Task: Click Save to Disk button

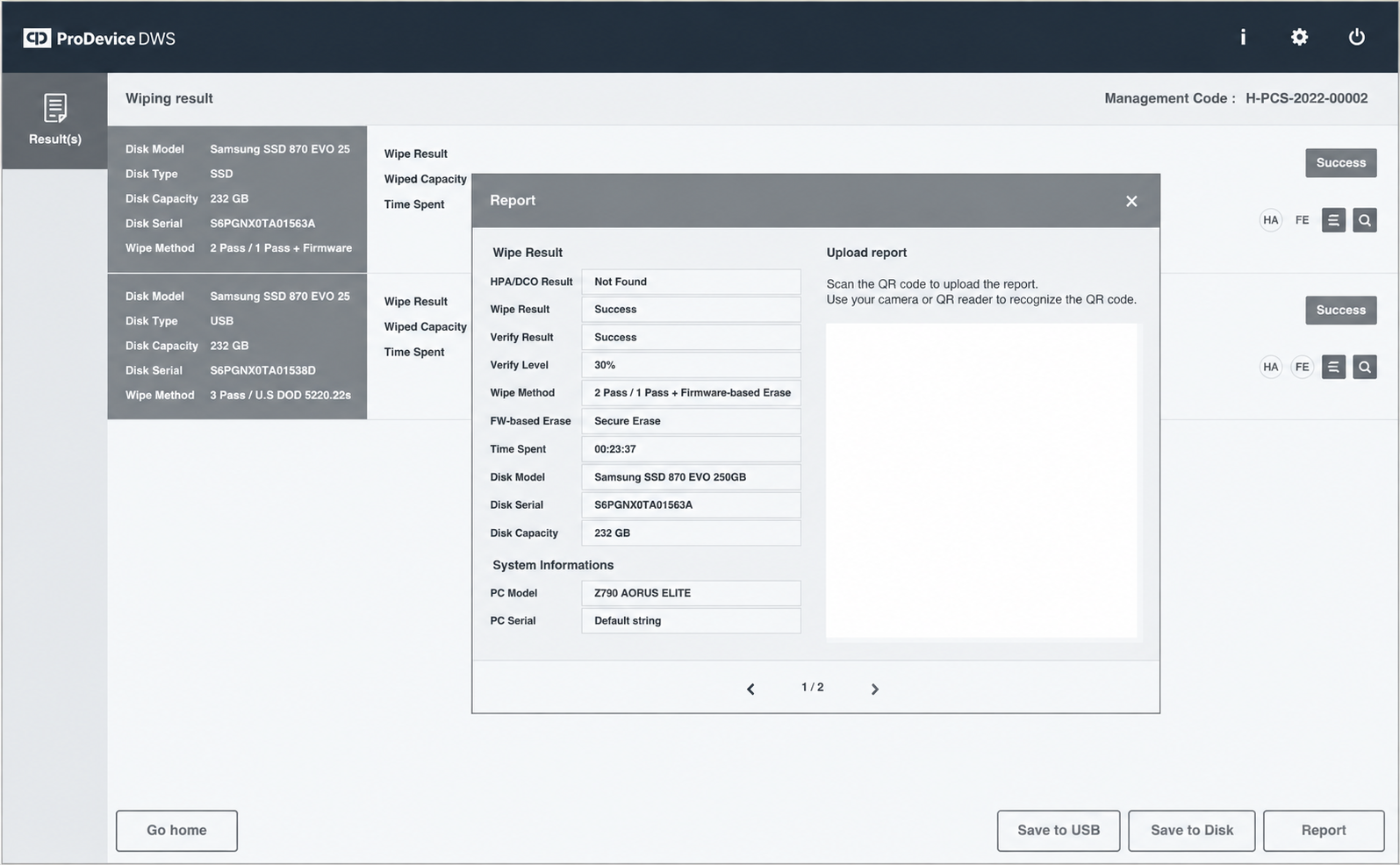Action: 1191,830
